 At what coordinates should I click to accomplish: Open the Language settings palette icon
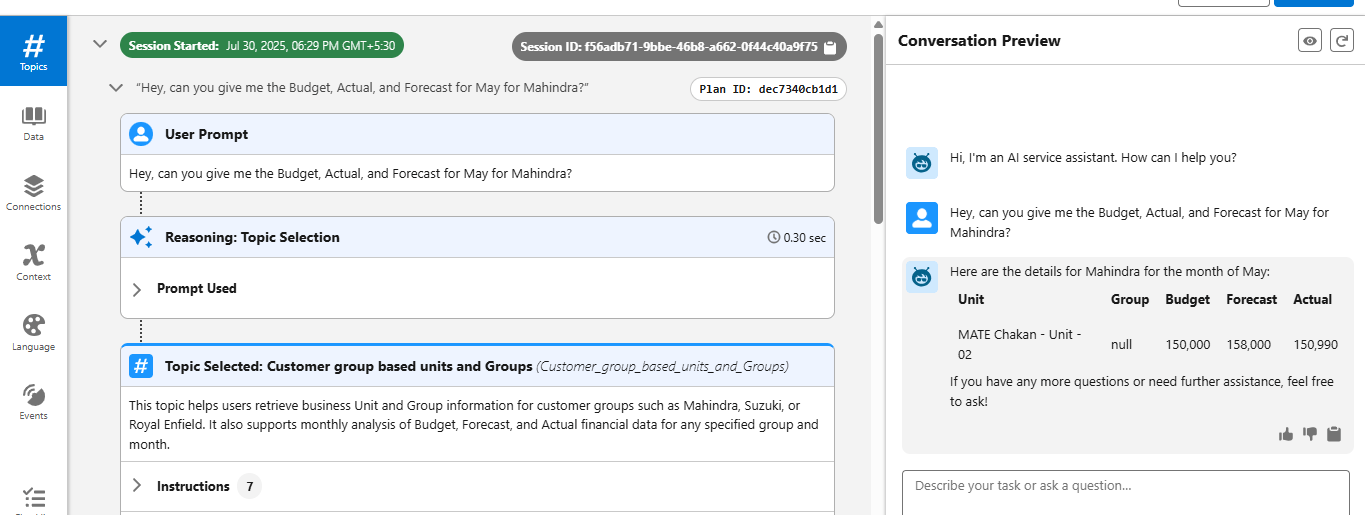coord(33,333)
